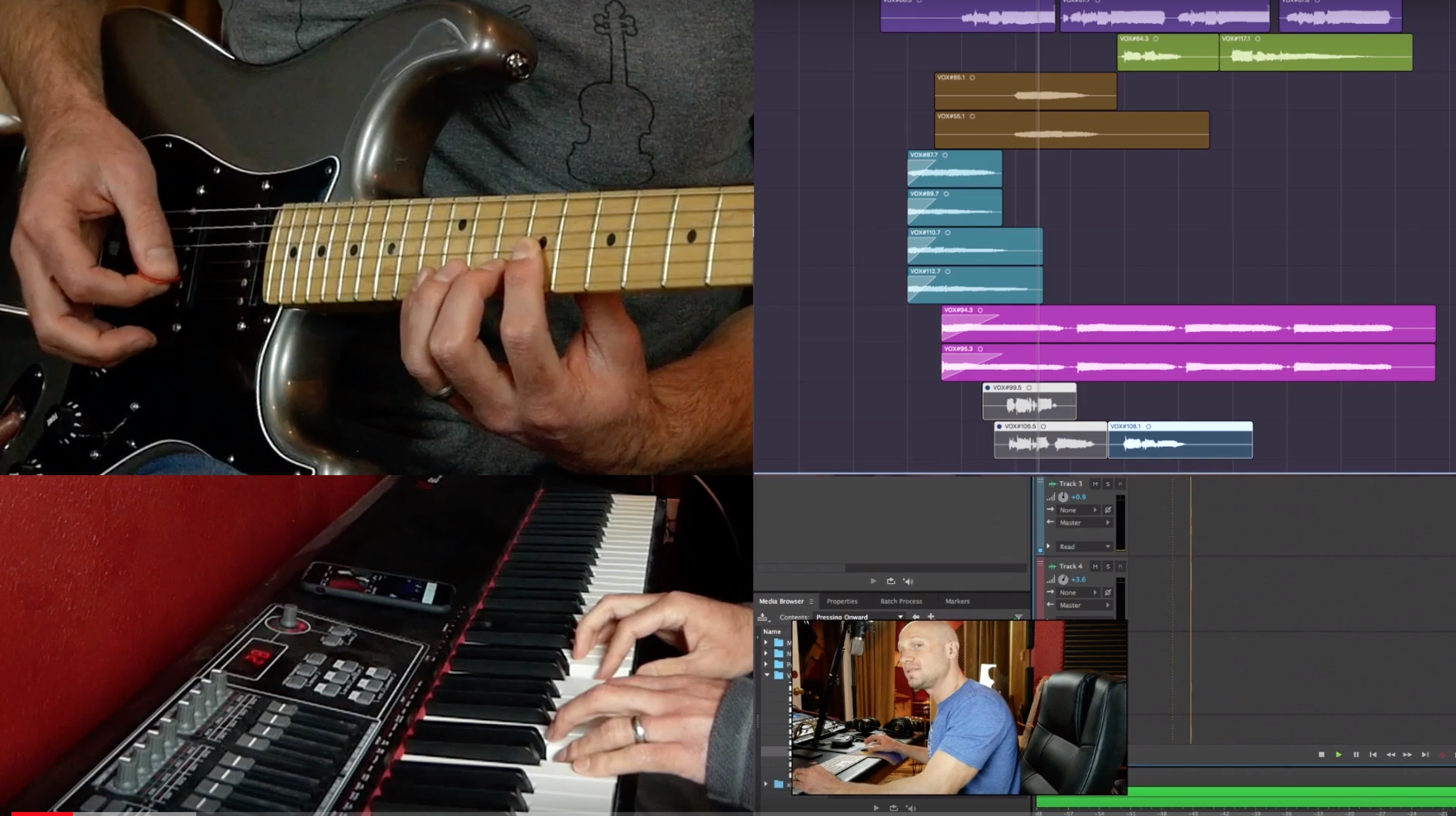
Task: Click the Stop transport button
Action: point(1321,754)
